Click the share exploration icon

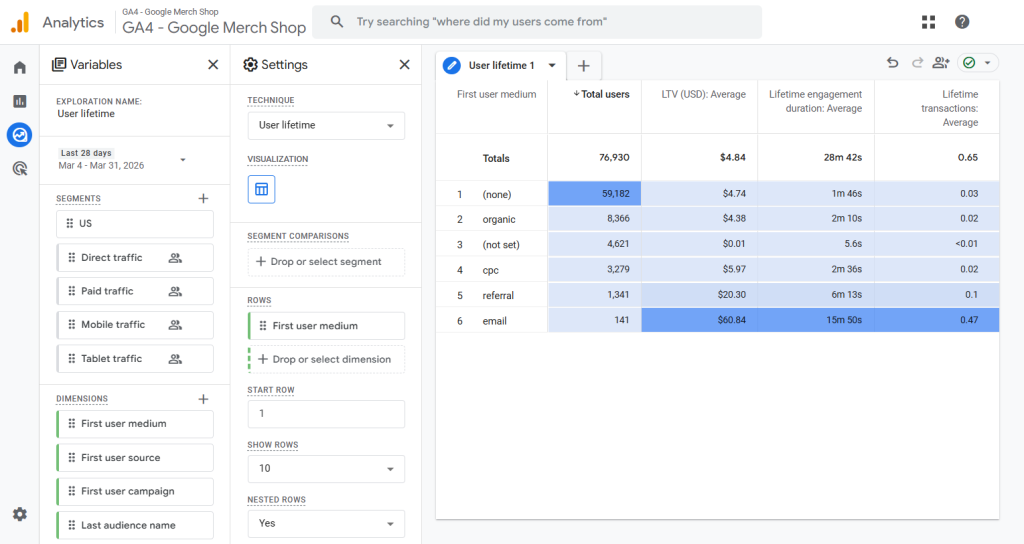click(940, 63)
